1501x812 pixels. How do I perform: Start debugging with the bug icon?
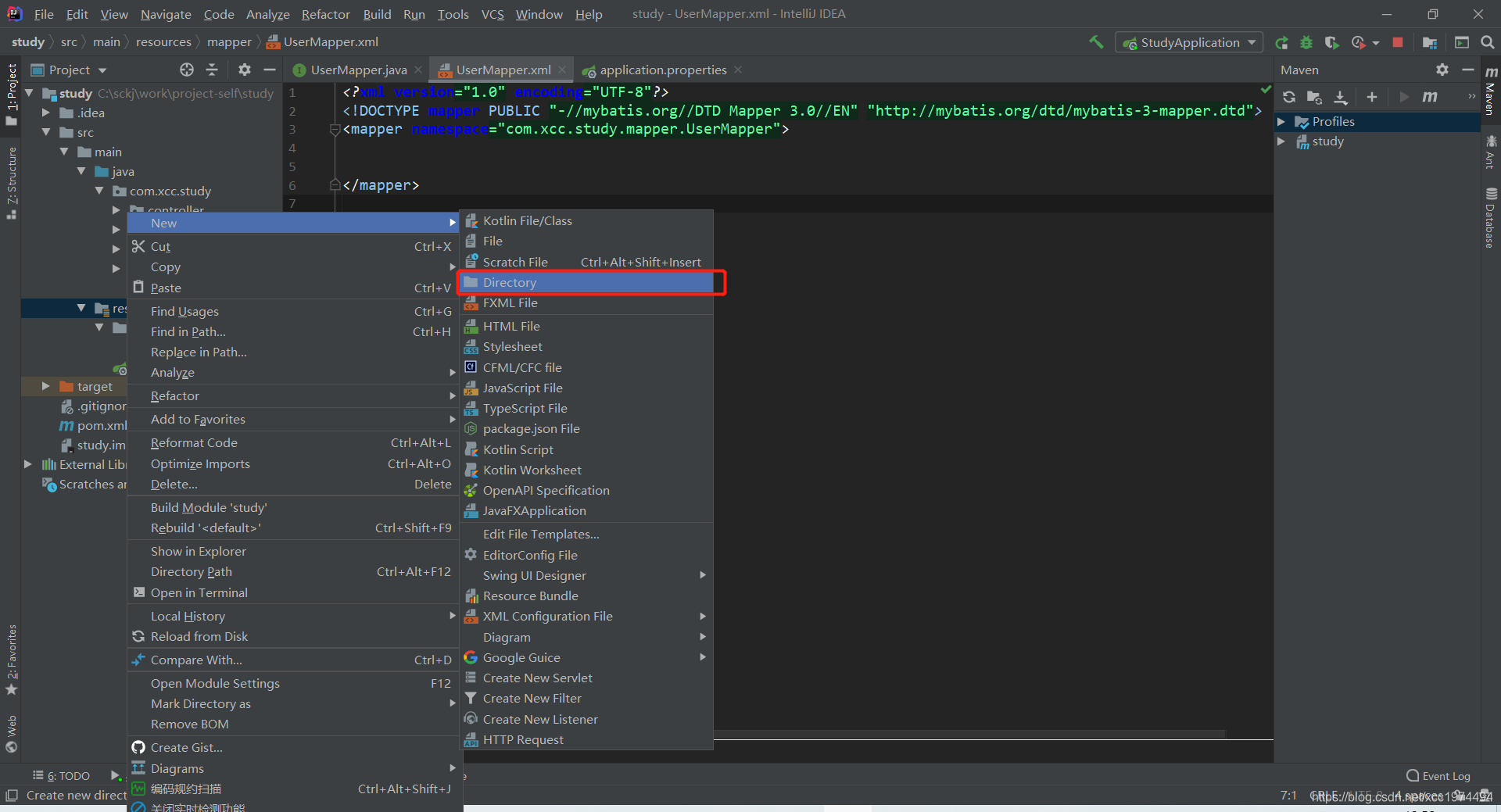[1306, 42]
